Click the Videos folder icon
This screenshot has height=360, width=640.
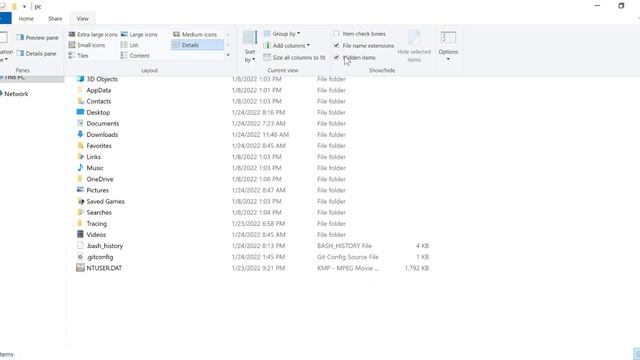pos(80,235)
